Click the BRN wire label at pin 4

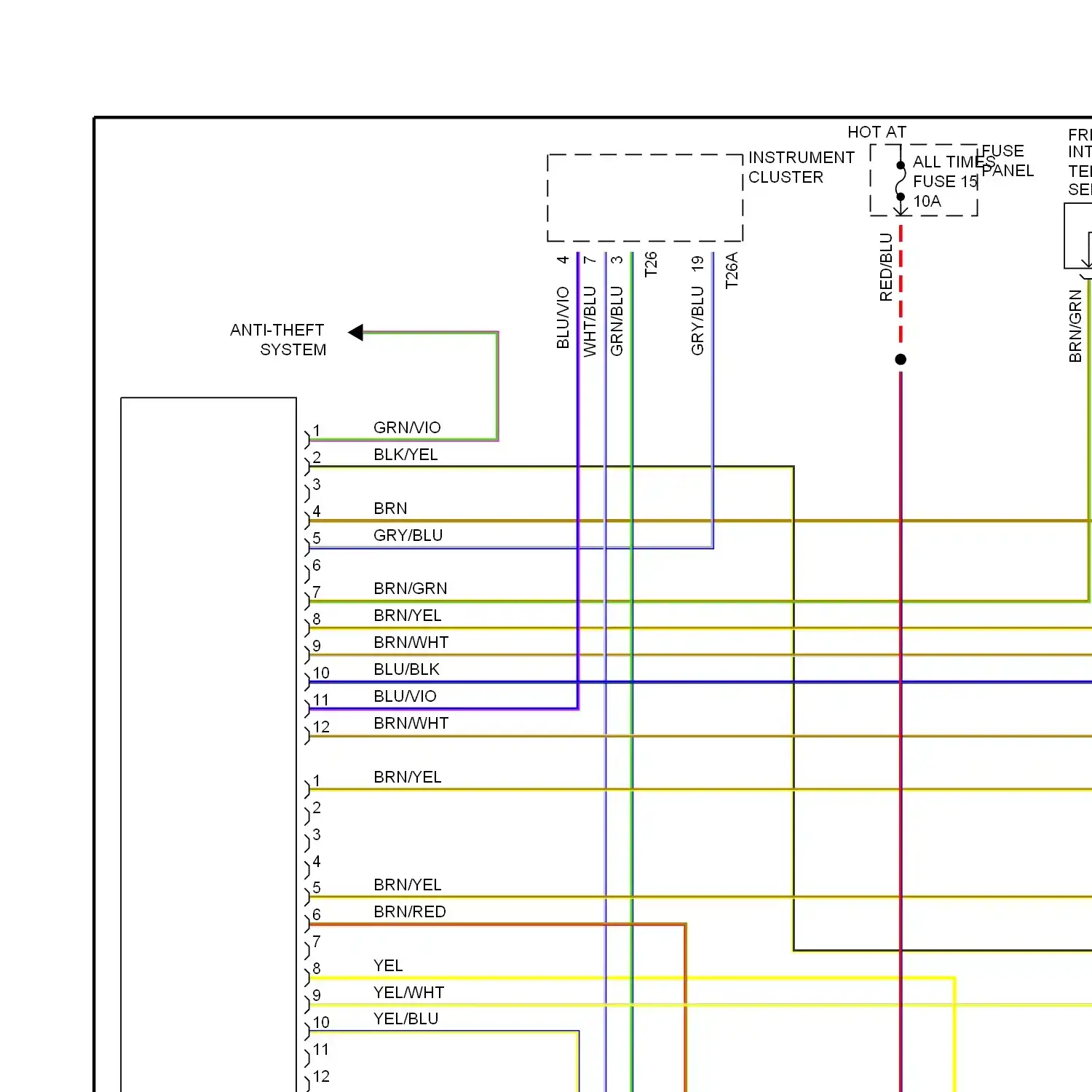click(390, 508)
